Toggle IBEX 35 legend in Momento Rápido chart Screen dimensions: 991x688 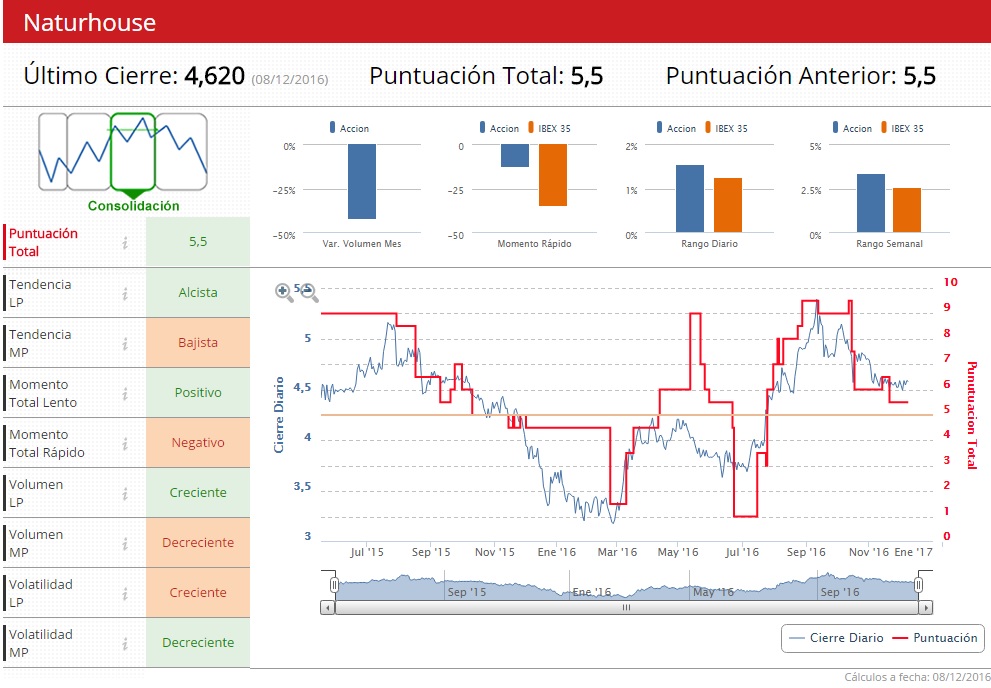pos(549,128)
